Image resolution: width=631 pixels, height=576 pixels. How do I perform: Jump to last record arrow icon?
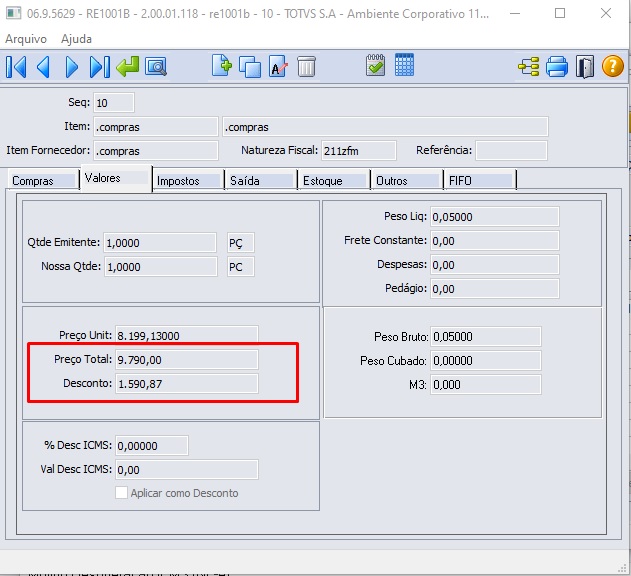click(100, 67)
